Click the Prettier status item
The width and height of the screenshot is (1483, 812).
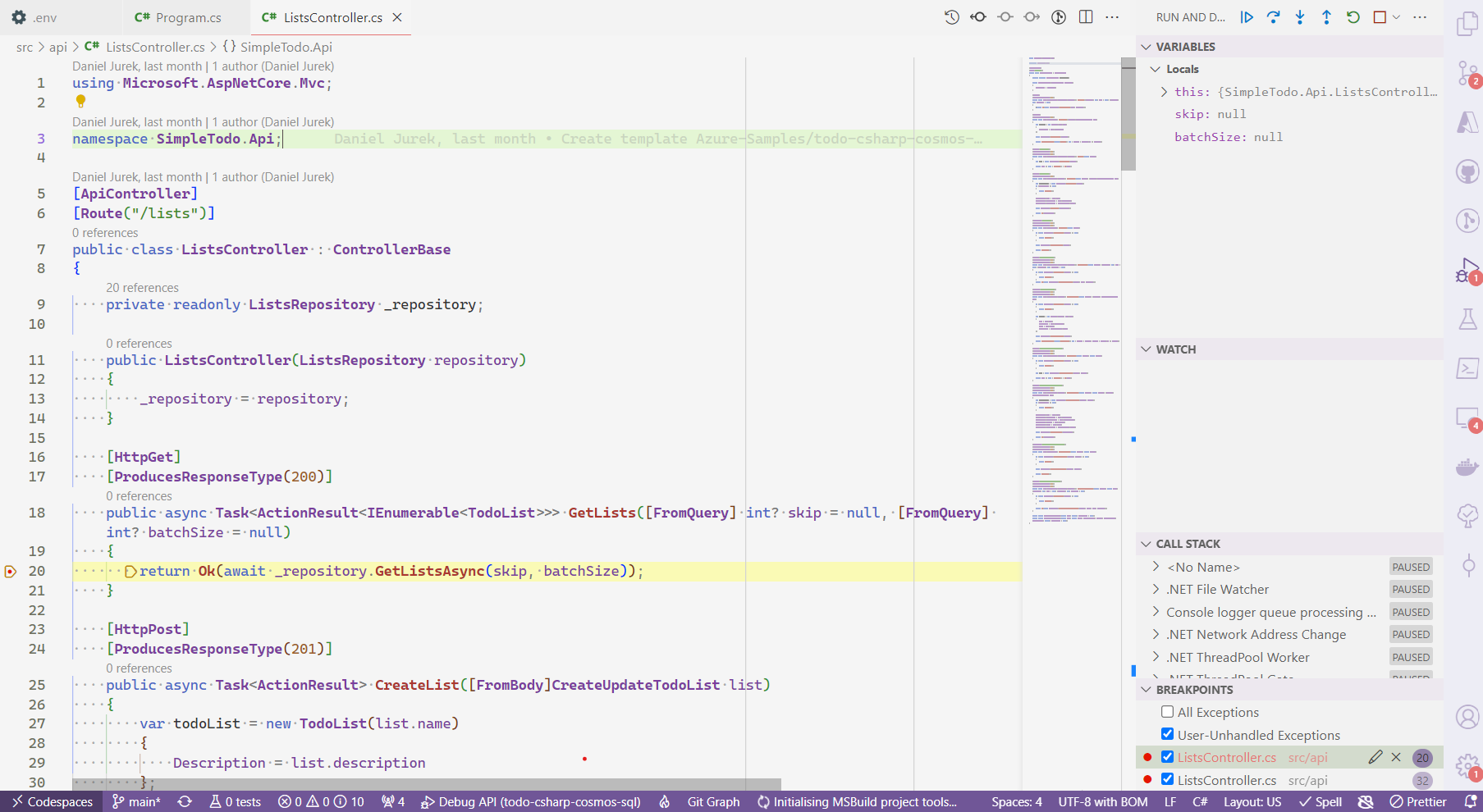coord(1418,801)
